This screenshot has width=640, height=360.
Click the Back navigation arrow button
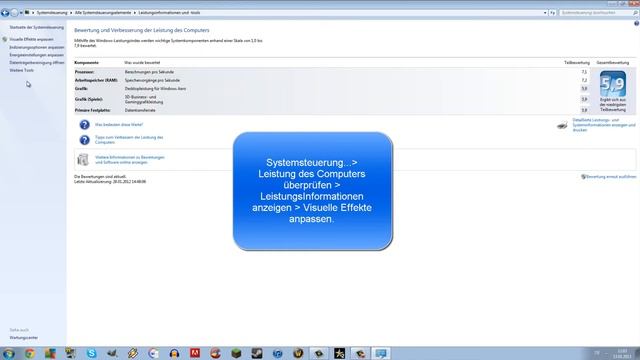click(x=5, y=13)
